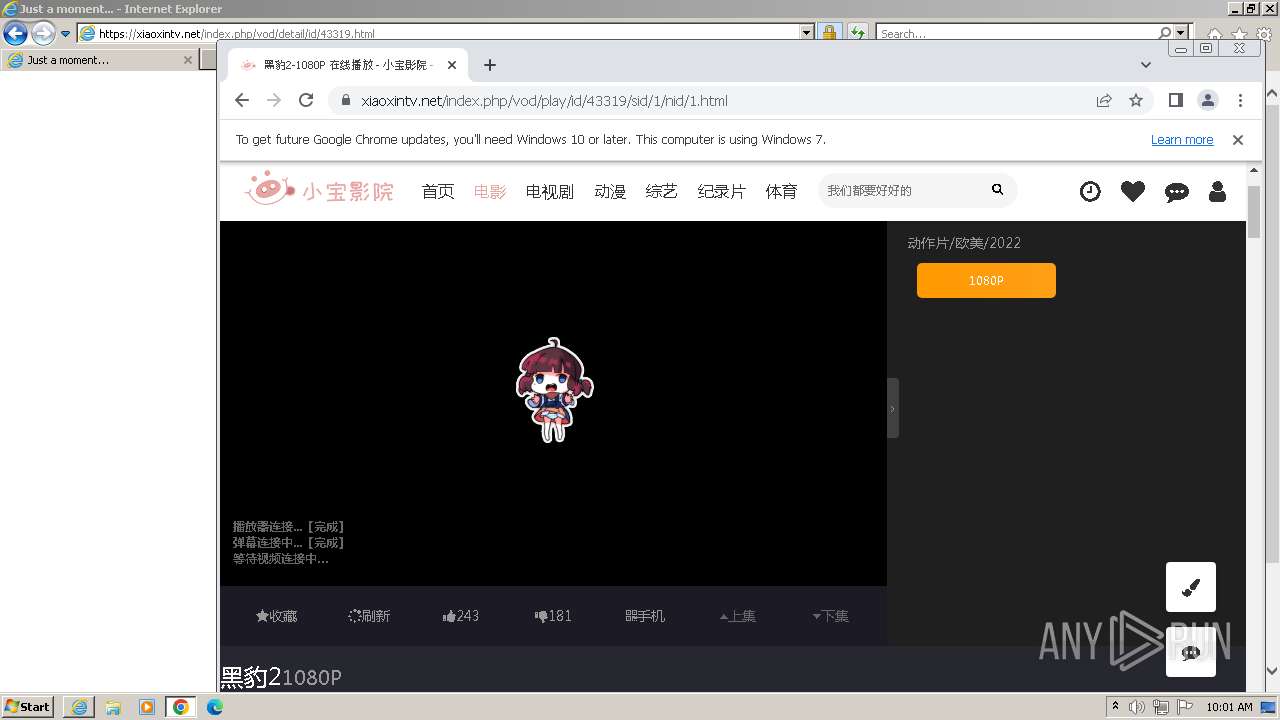The height and width of the screenshot is (720, 1280).
Task: Open watch history clock icon
Action: point(1090,191)
